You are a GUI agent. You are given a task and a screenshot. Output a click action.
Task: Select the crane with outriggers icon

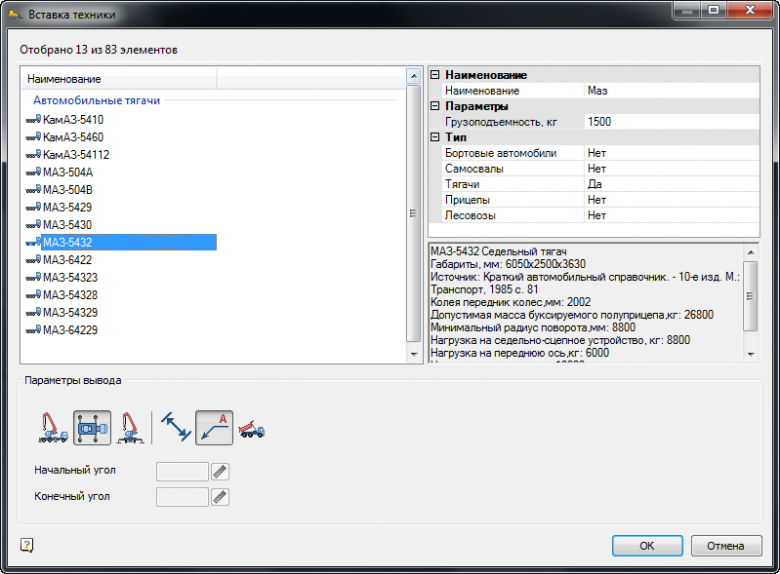click(x=131, y=428)
